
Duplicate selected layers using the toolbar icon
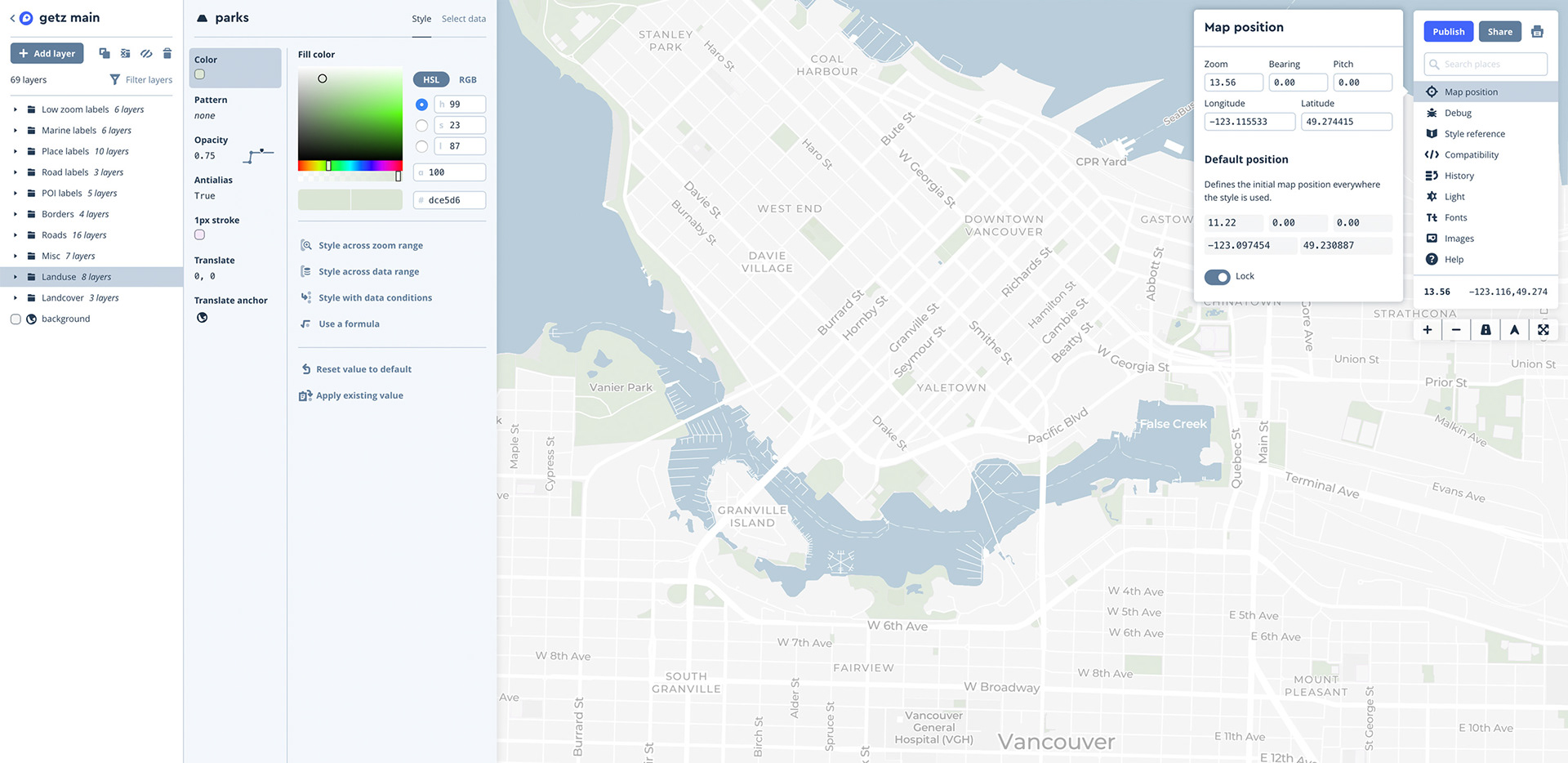105,53
